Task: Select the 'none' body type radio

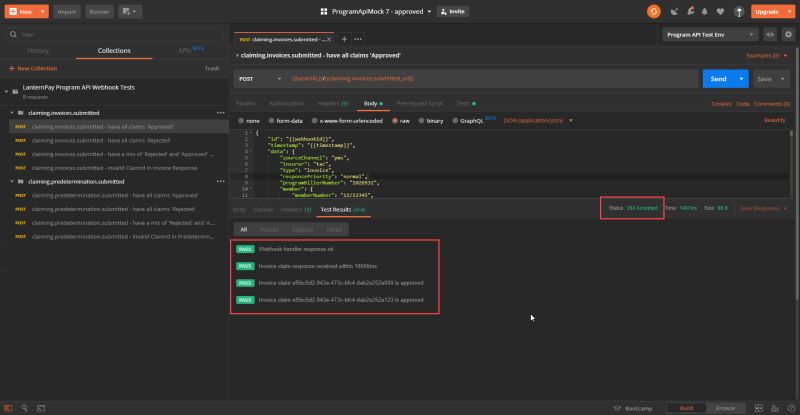Action: point(241,121)
